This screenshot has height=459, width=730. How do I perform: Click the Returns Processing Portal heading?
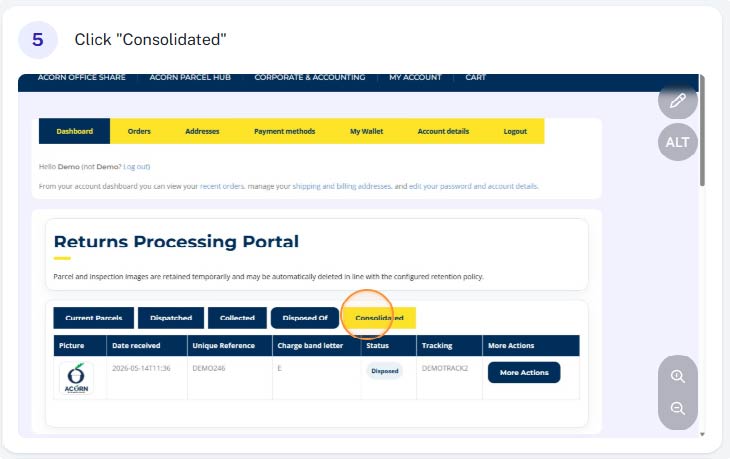tap(176, 242)
